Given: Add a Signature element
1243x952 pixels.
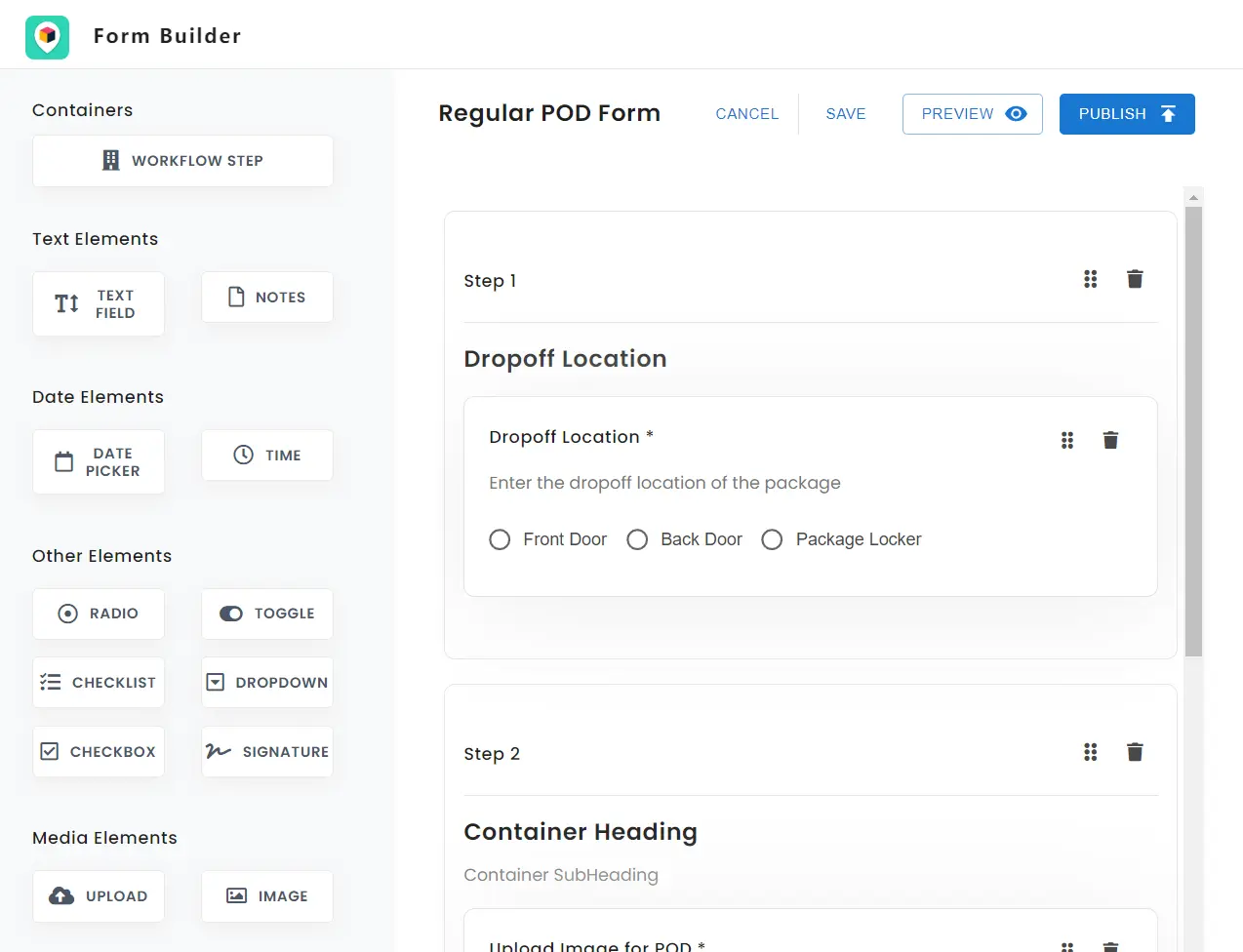Looking at the screenshot, I should click(x=266, y=751).
